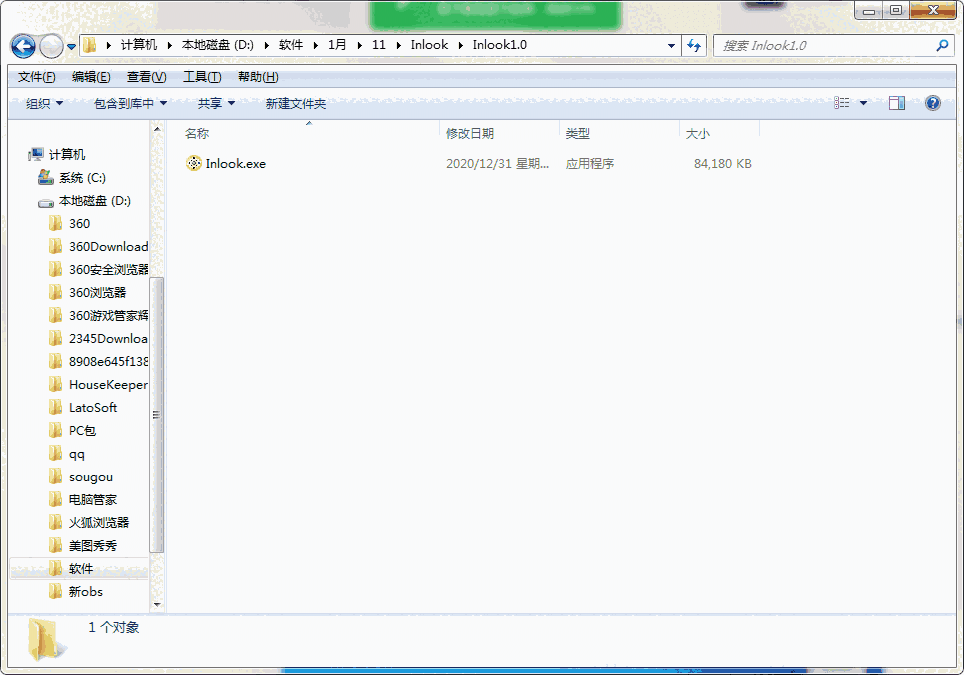Select the 系统 (C:) drive icon

(x=46, y=178)
